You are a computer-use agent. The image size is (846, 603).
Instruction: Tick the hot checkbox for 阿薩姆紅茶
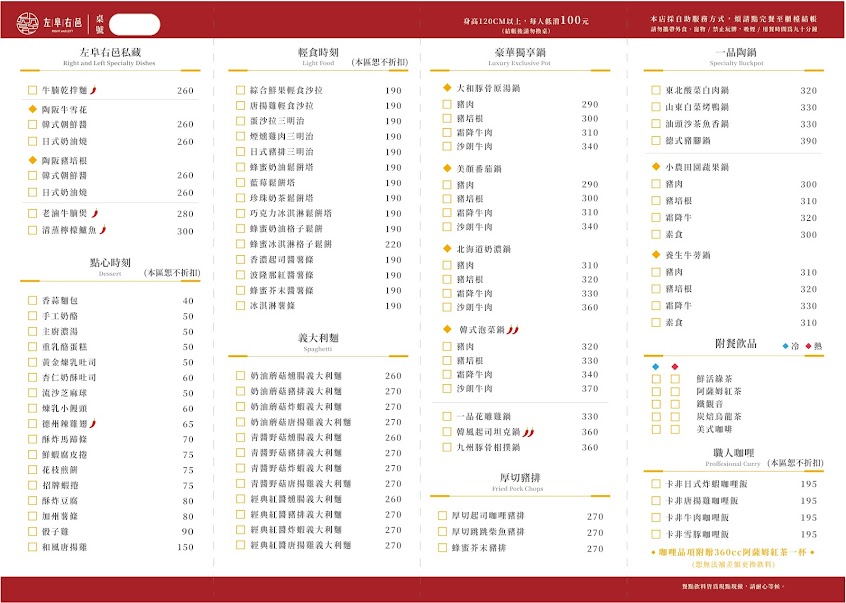pyautogui.click(x=675, y=392)
